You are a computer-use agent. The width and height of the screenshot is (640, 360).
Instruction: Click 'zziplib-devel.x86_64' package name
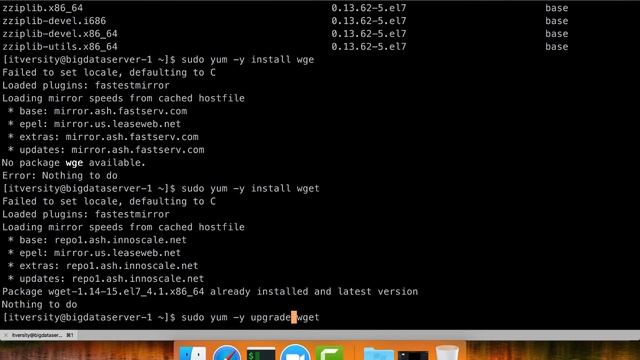pos(60,33)
